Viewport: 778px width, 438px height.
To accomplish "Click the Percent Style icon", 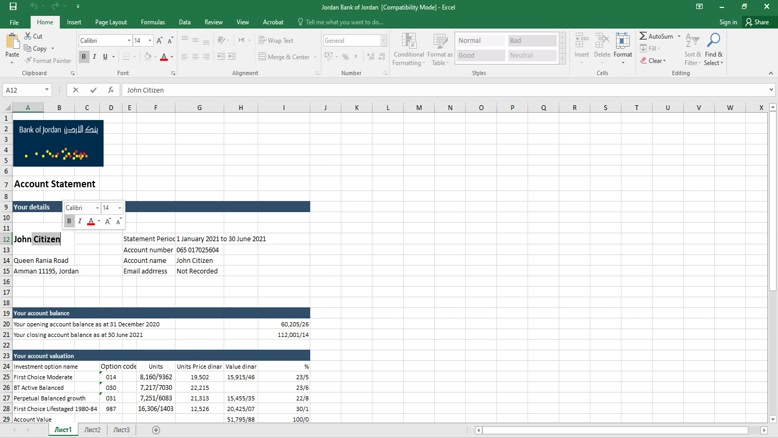I will pyautogui.click(x=345, y=57).
